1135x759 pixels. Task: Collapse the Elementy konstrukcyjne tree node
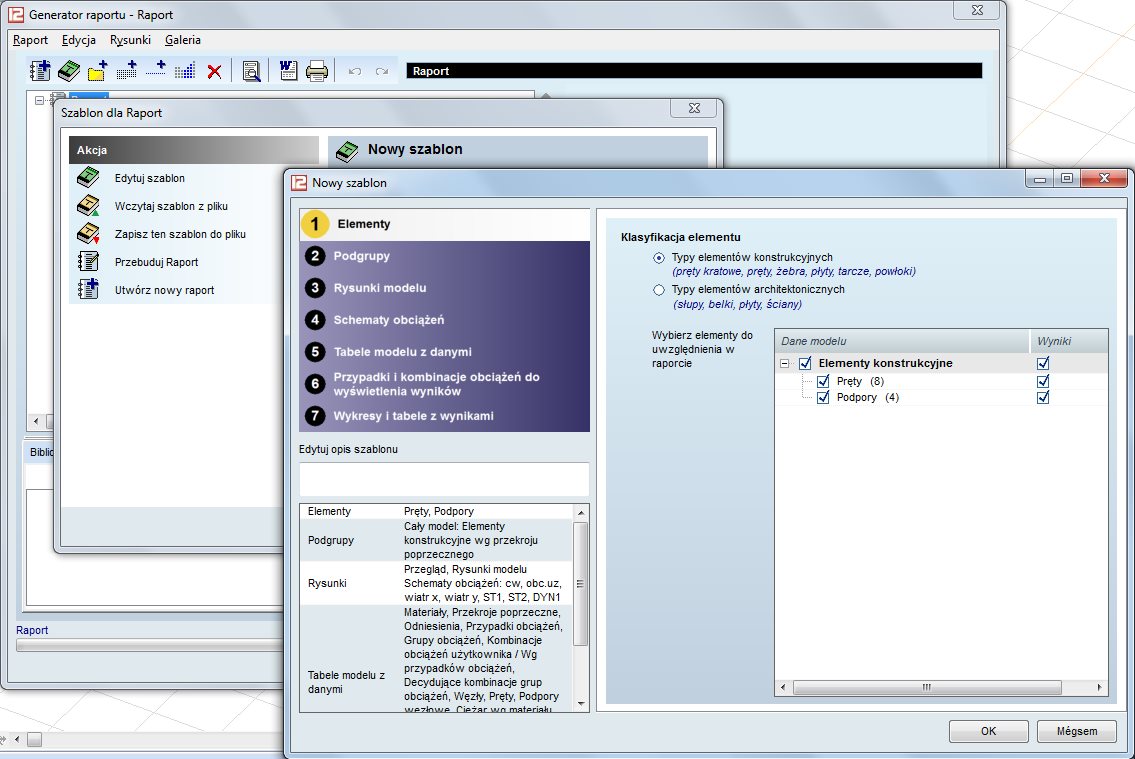(x=786, y=364)
